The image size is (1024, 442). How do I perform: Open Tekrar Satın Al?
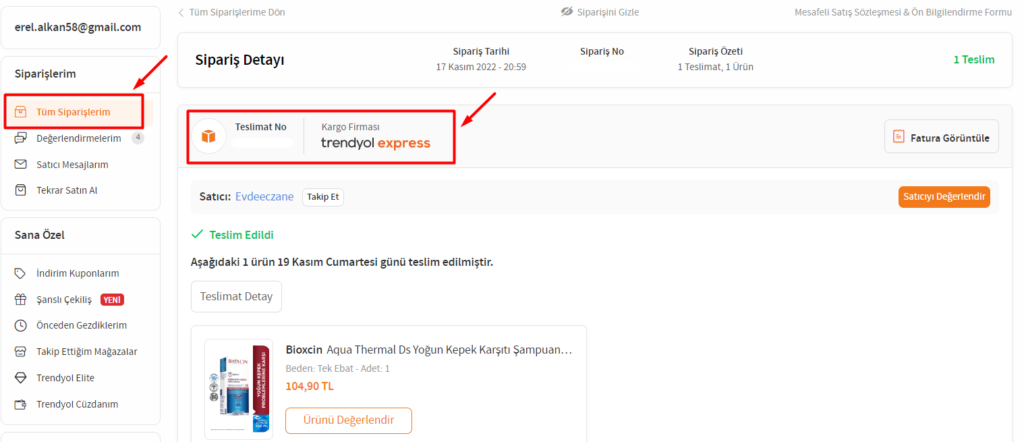coord(67,191)
